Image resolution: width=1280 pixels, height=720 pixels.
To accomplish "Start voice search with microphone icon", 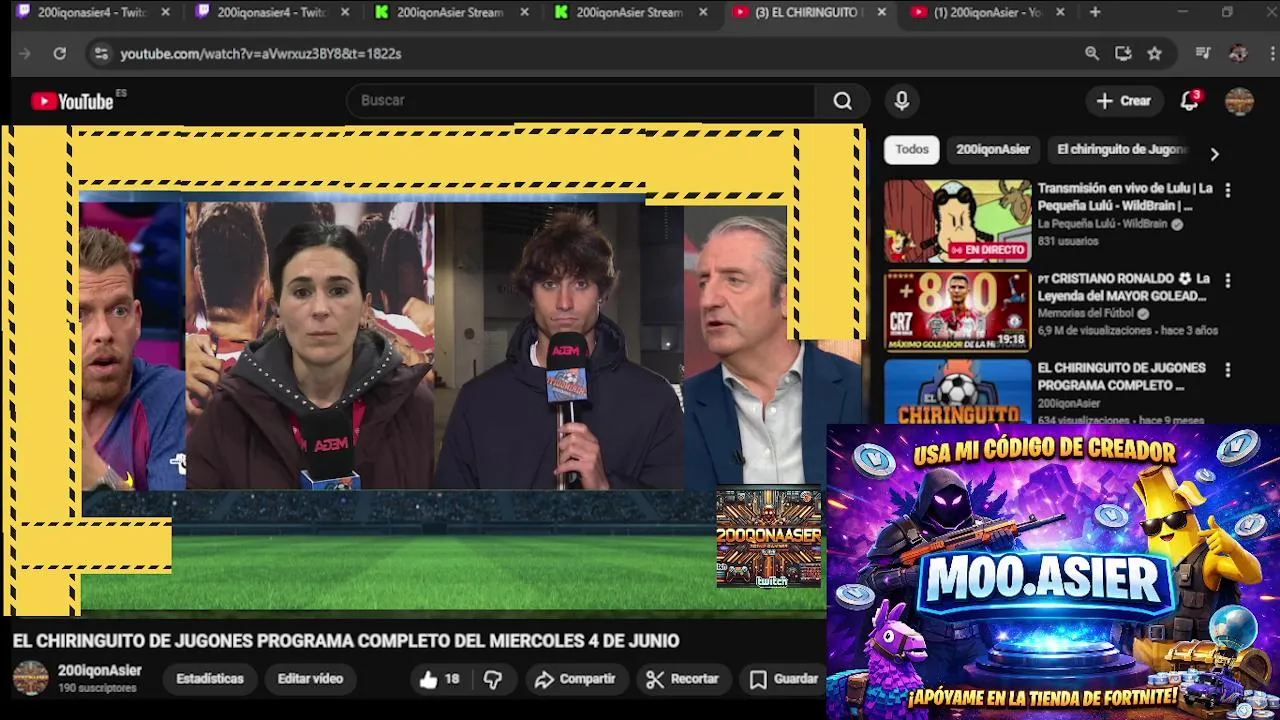I will point(902,101).
